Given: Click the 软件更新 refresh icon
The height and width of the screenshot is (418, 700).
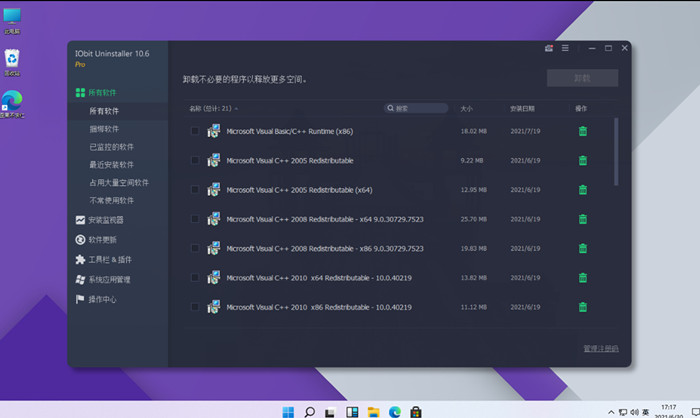Looking at the screenshot, I should pos(80,240).
